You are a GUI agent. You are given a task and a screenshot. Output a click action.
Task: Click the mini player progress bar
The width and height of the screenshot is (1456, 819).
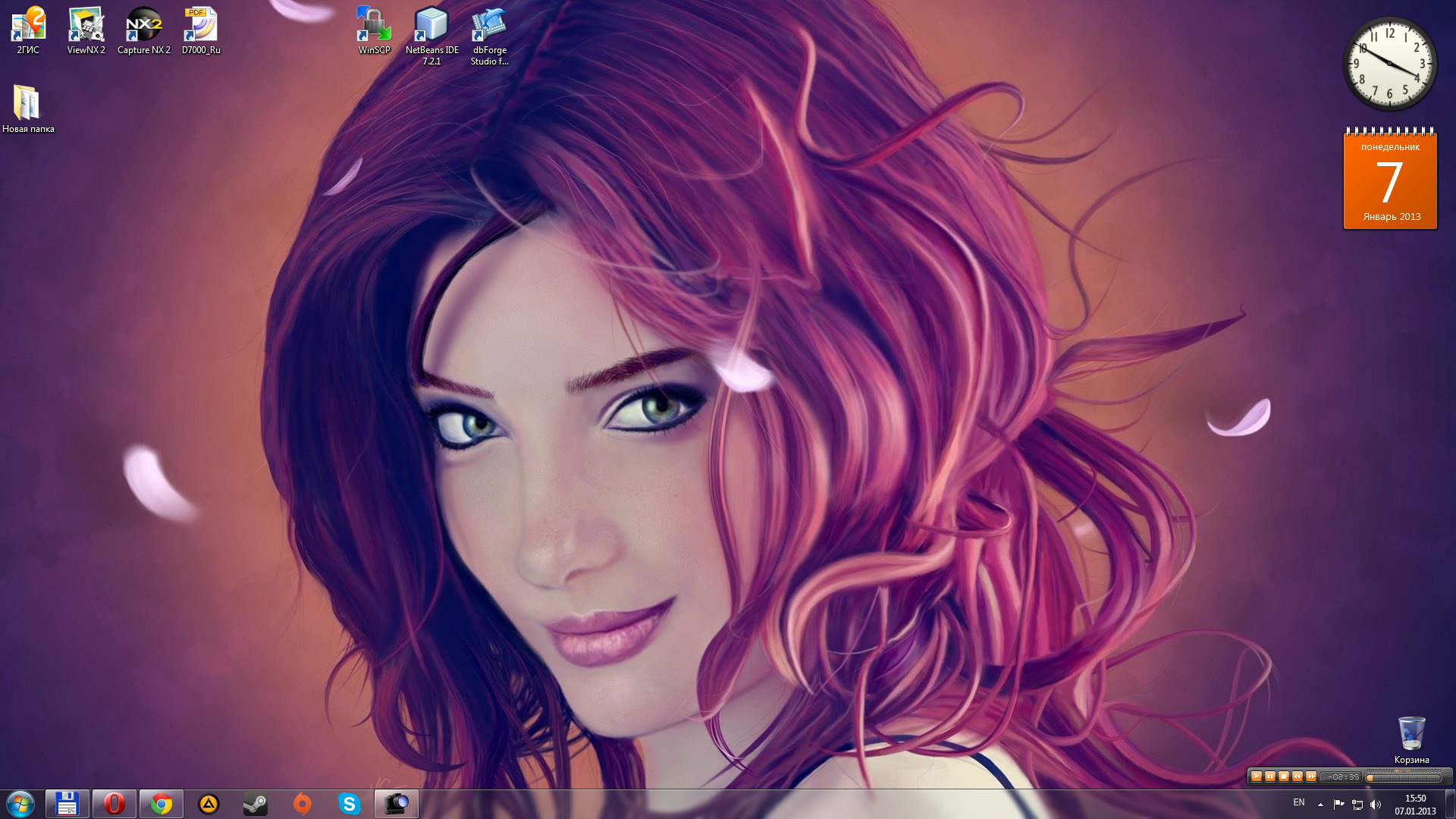tap(1404, 777)
